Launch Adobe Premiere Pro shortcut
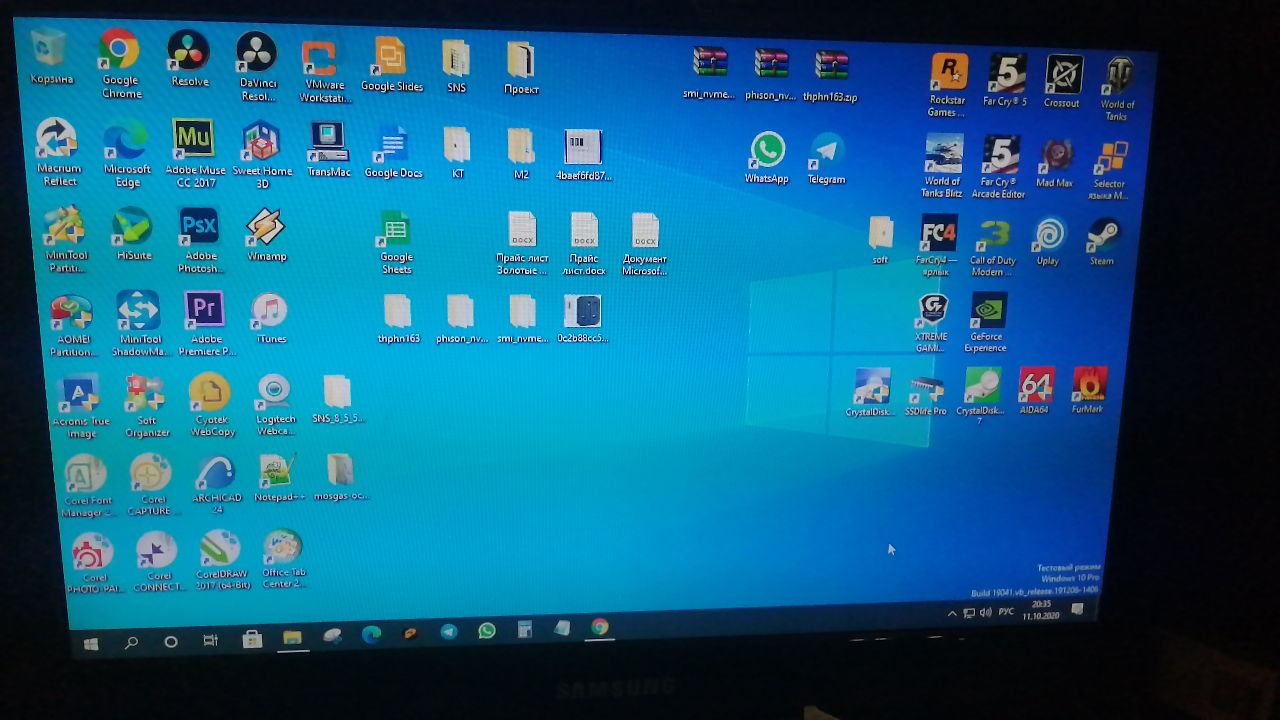Image resolution: width=1280 pixels, height=720 pixels. pos(205,324)
